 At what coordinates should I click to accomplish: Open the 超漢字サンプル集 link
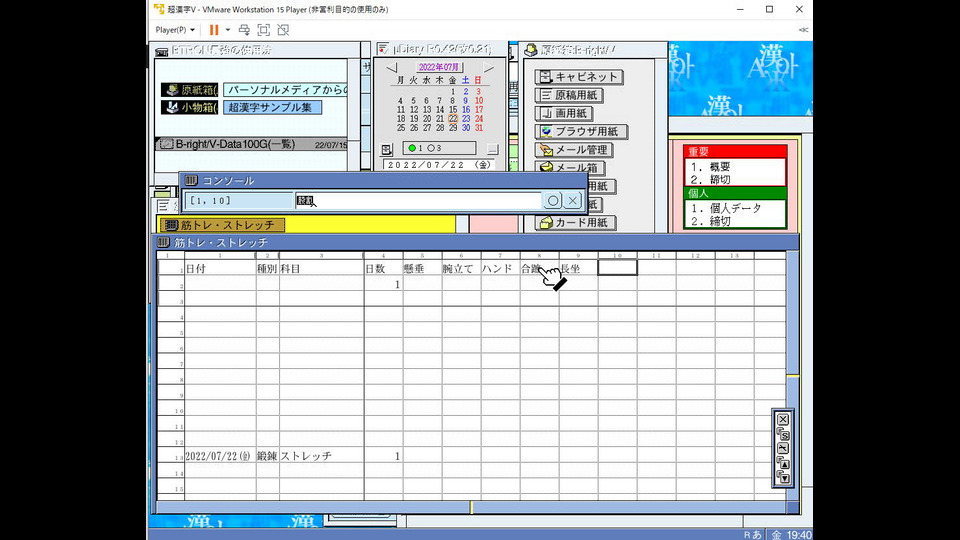pos(272,107)
